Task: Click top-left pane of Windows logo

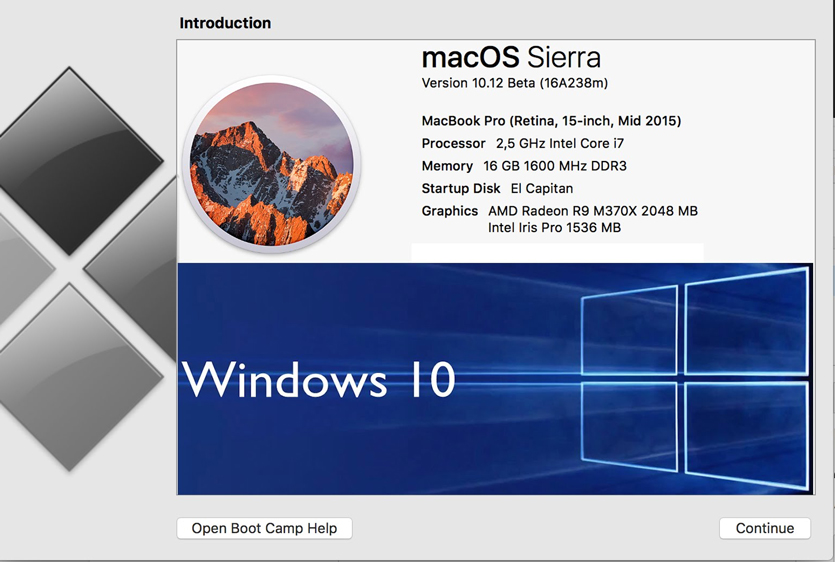Action: [627, 332]
